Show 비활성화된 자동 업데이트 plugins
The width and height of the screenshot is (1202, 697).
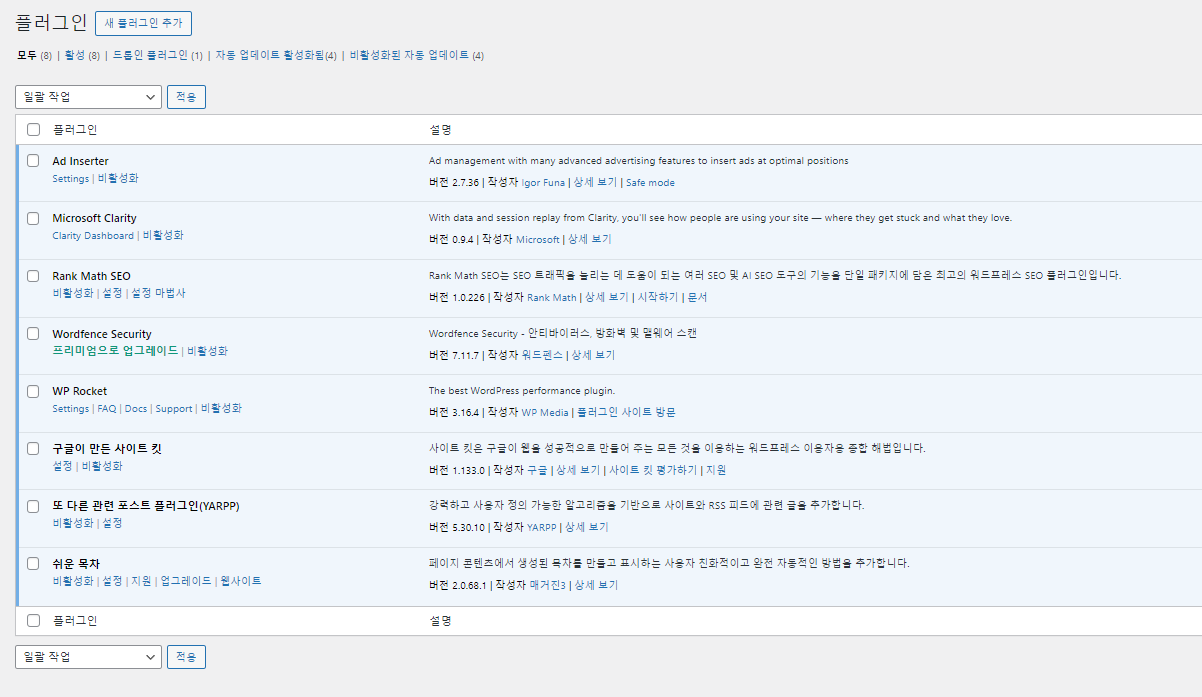pyautogui.click(x=409, y=55)
